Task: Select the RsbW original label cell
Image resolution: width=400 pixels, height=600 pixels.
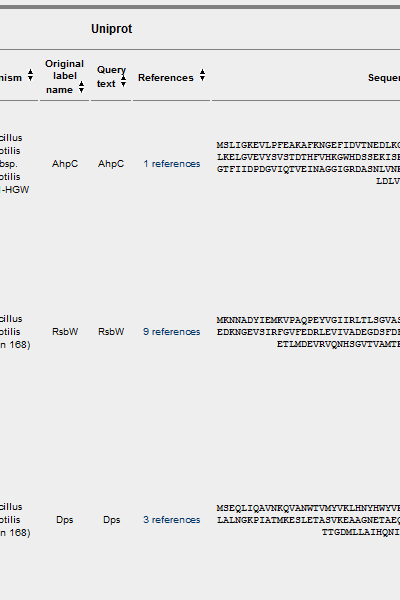Action: tap(65, 332)
